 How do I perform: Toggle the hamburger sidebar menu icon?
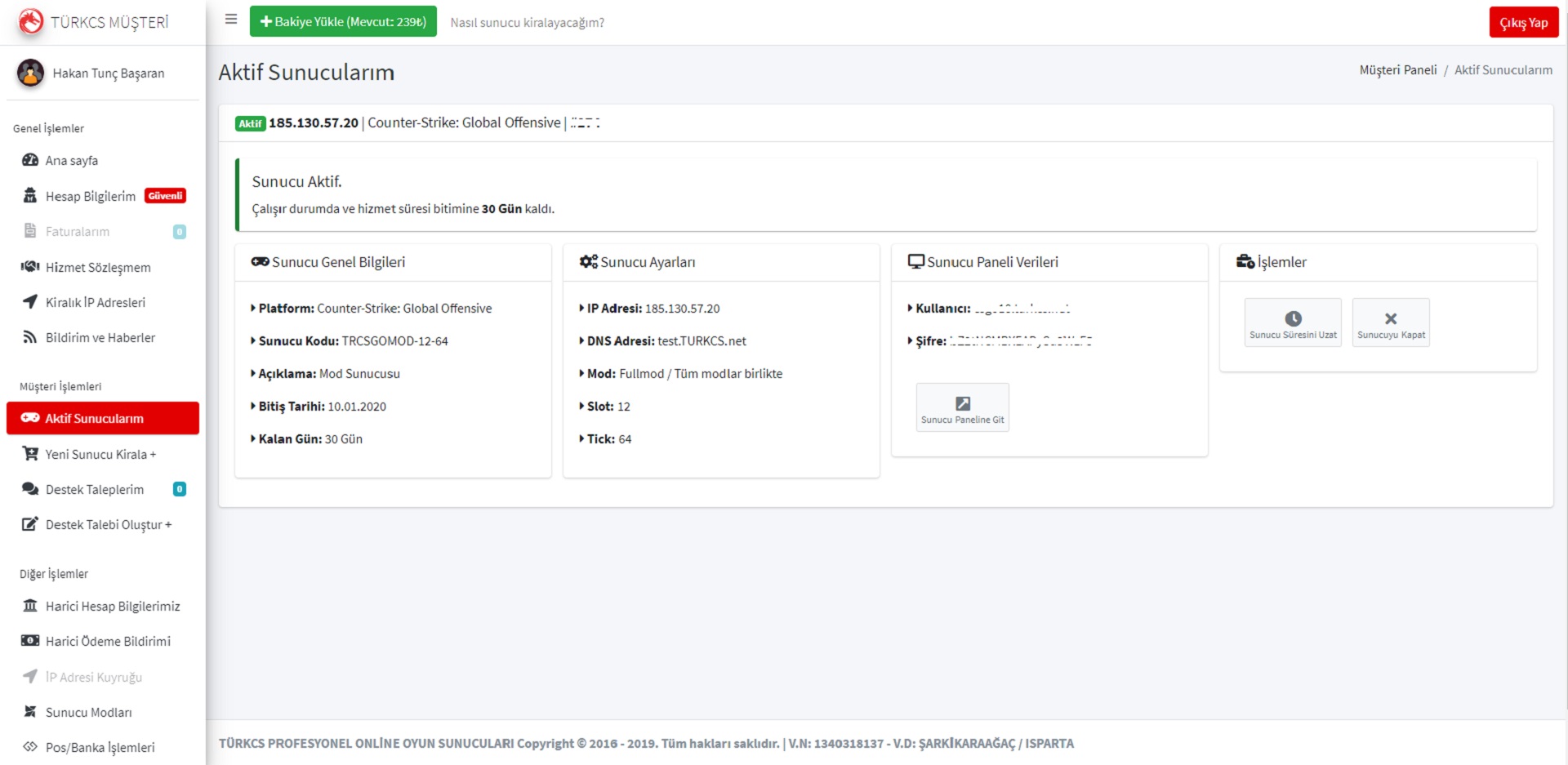(x=231, y=20)
